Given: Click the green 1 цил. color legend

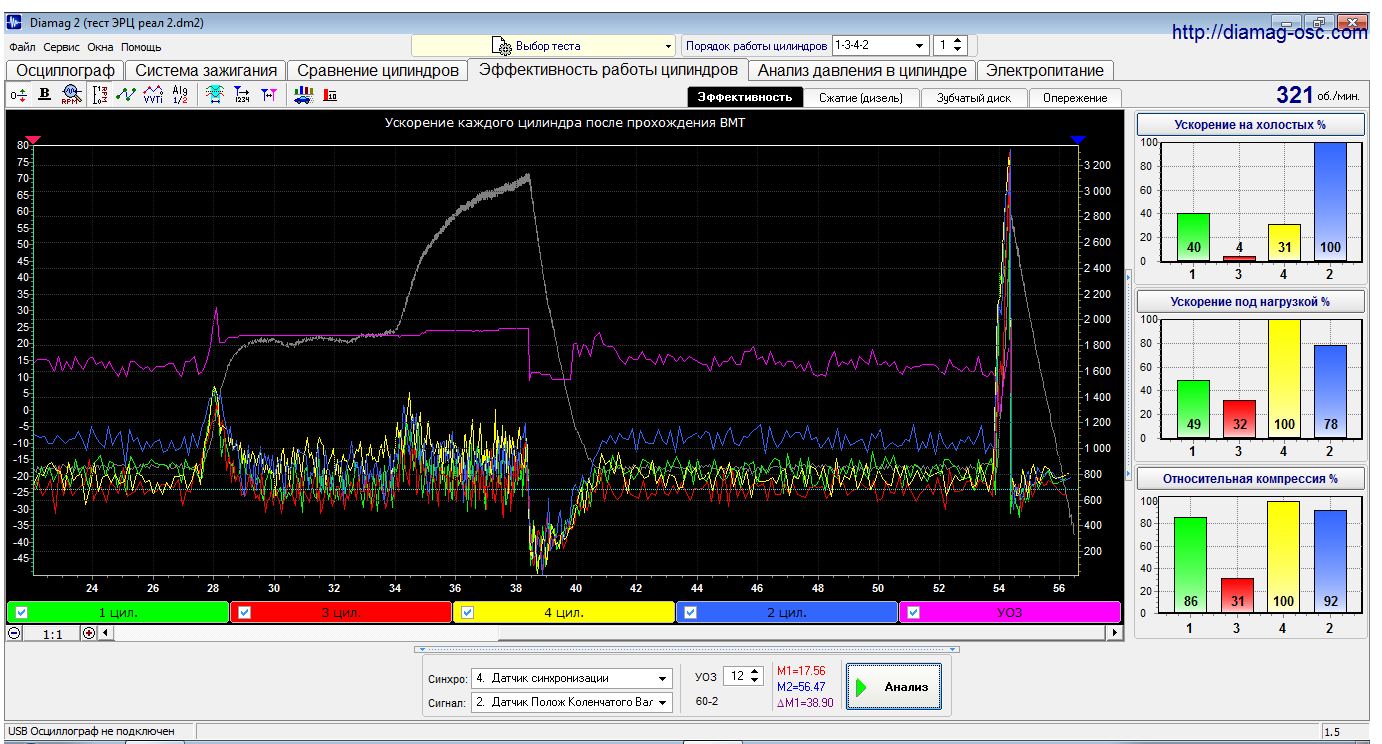Looking at the screenshot, I should [118, 612].
